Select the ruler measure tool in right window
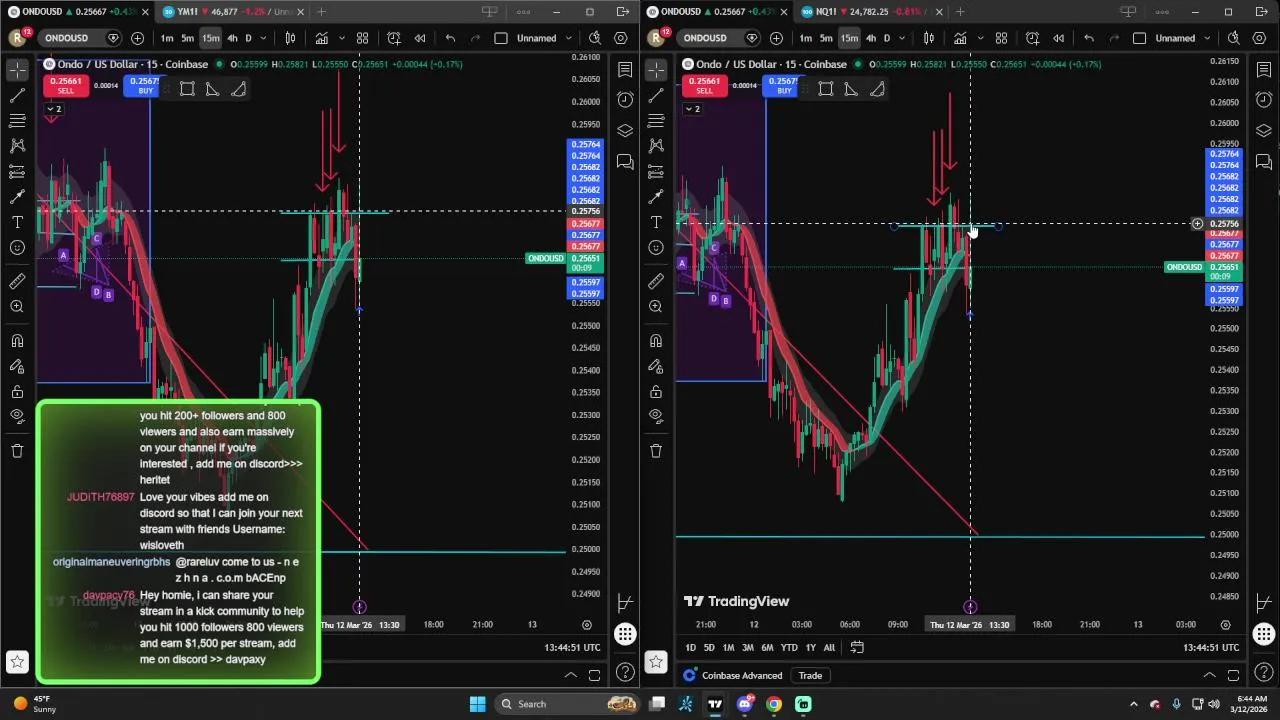Viewport: 1280px width, 720px height. pos(656,281)
